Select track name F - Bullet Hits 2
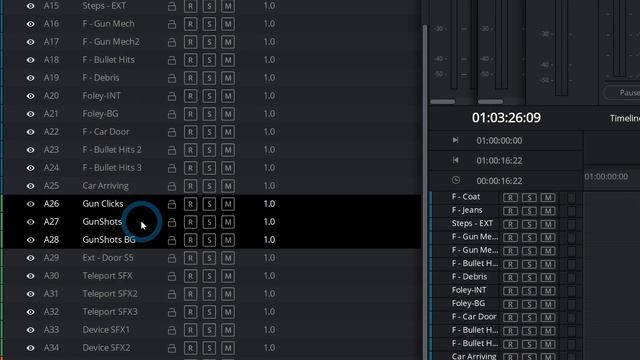Screen dimensions: 640x360 tap(112, 150)
